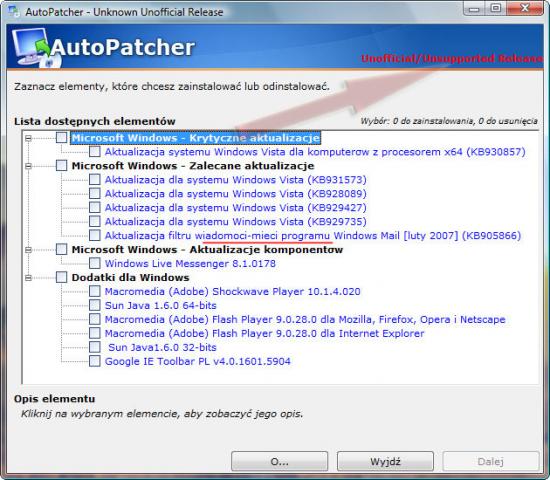Tick the Flash Player for Internet Explorer checkbox
550x480 pixels.
tap(95, 333)
